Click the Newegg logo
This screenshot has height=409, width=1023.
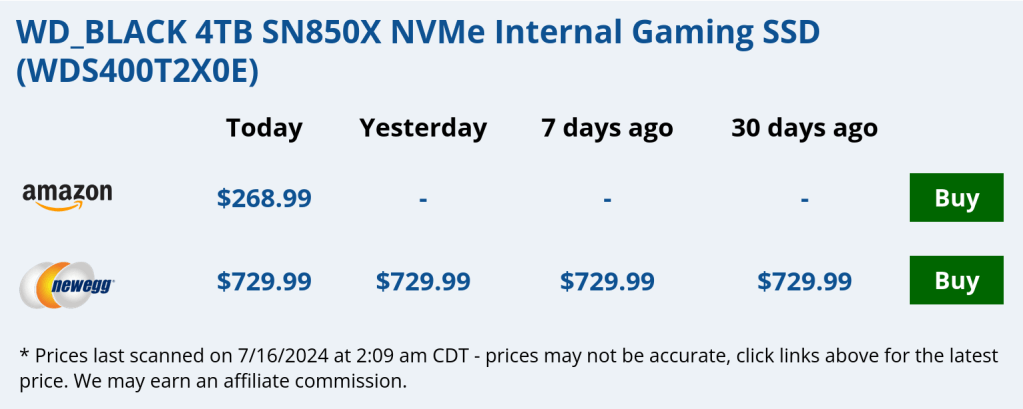[67, 282]
